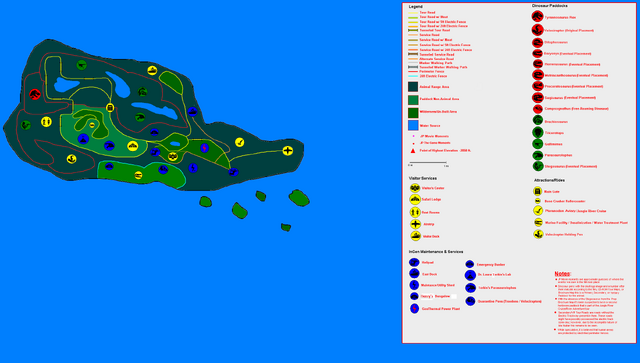Select legend Velociraptor (Original Placement) icon
Viewport: 640px width, 363px height.
tap(538, 29)
